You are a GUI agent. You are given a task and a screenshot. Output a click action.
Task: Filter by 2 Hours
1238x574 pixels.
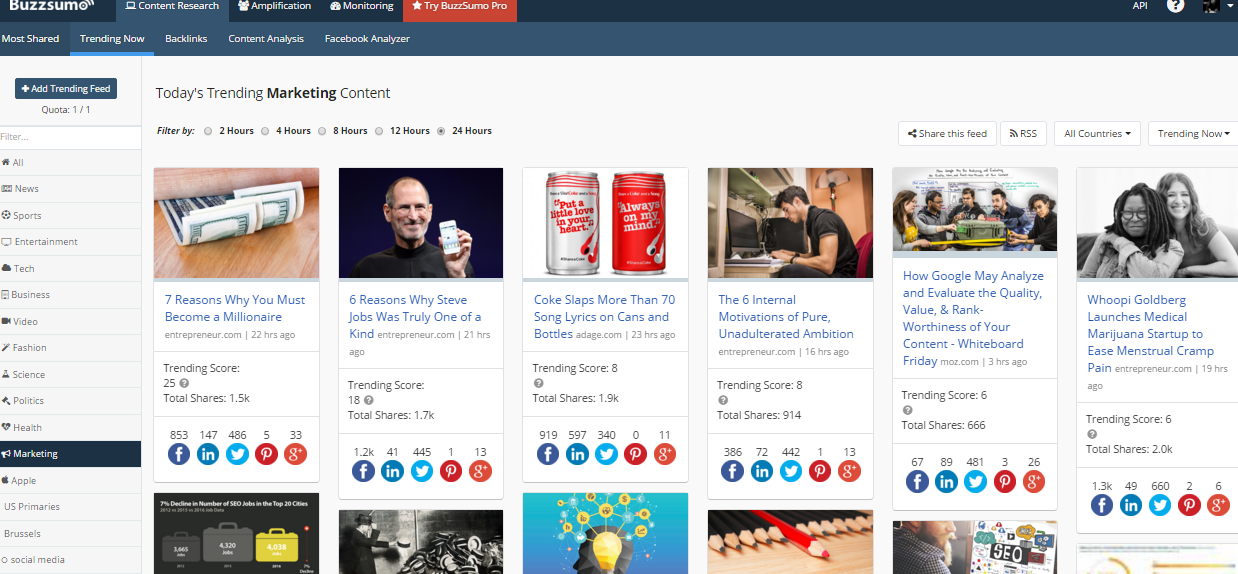click(208, 131)
